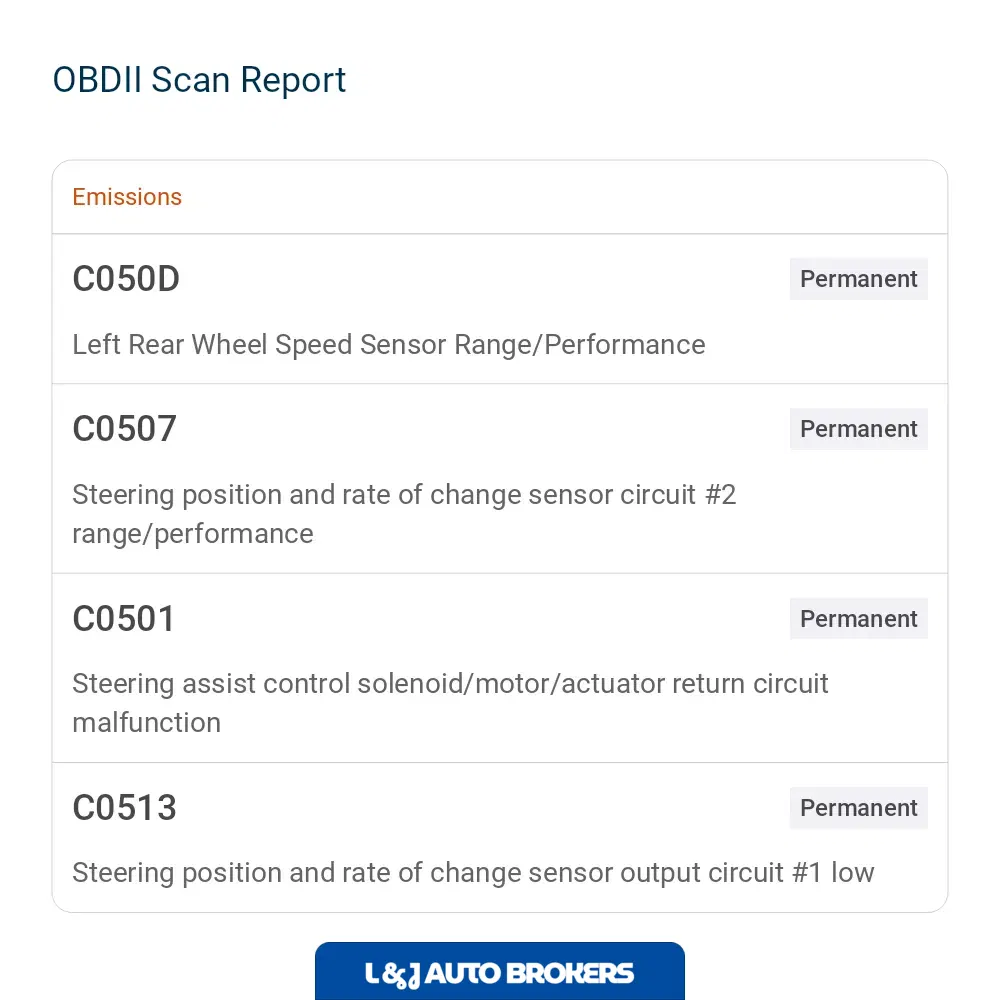Click the OBDII Scan Report heading
Image resolution: width=1000 pixels, height=1000 pixels.
click(199, 80)
